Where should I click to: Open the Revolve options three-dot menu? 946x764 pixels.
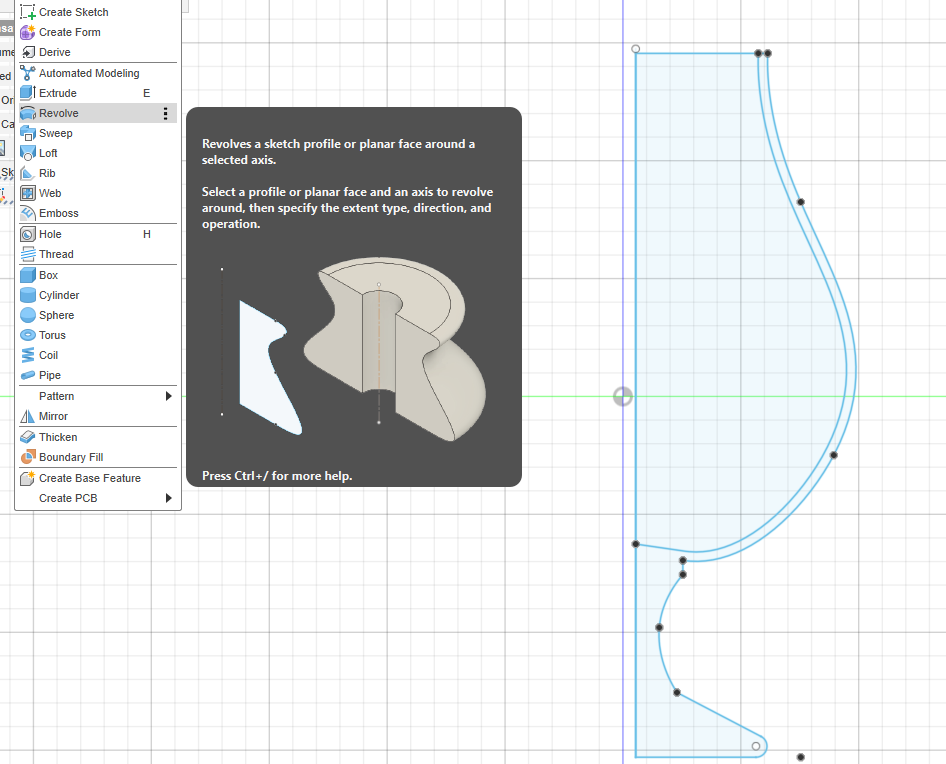pos(165,114)
